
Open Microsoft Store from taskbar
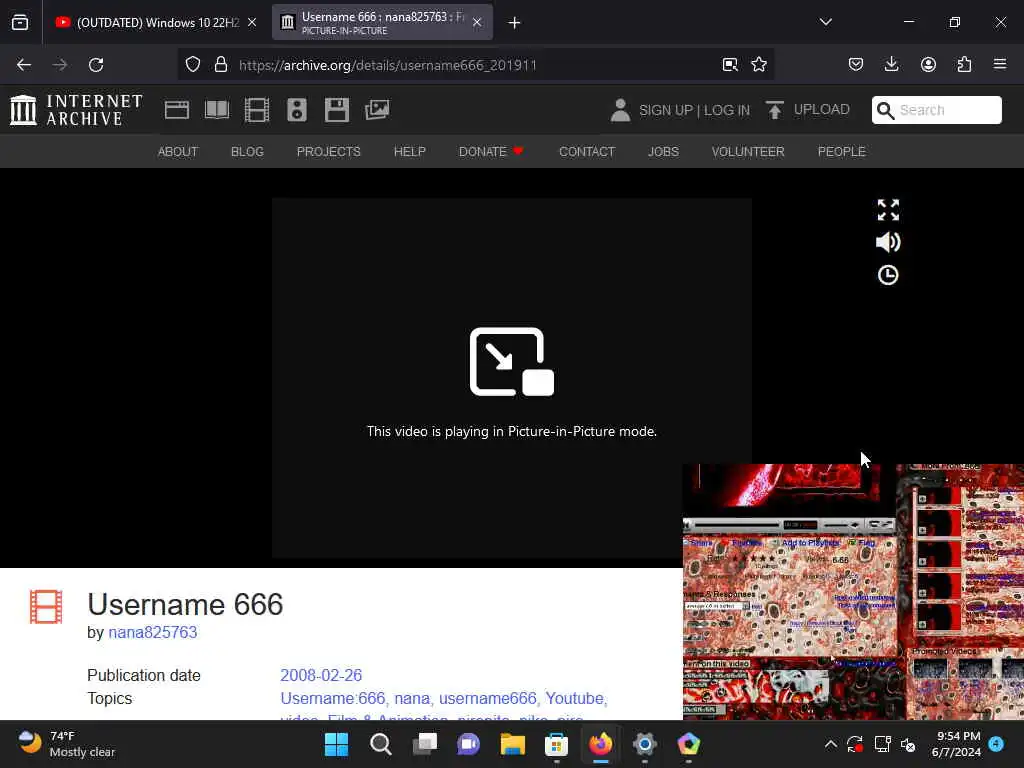556,744
